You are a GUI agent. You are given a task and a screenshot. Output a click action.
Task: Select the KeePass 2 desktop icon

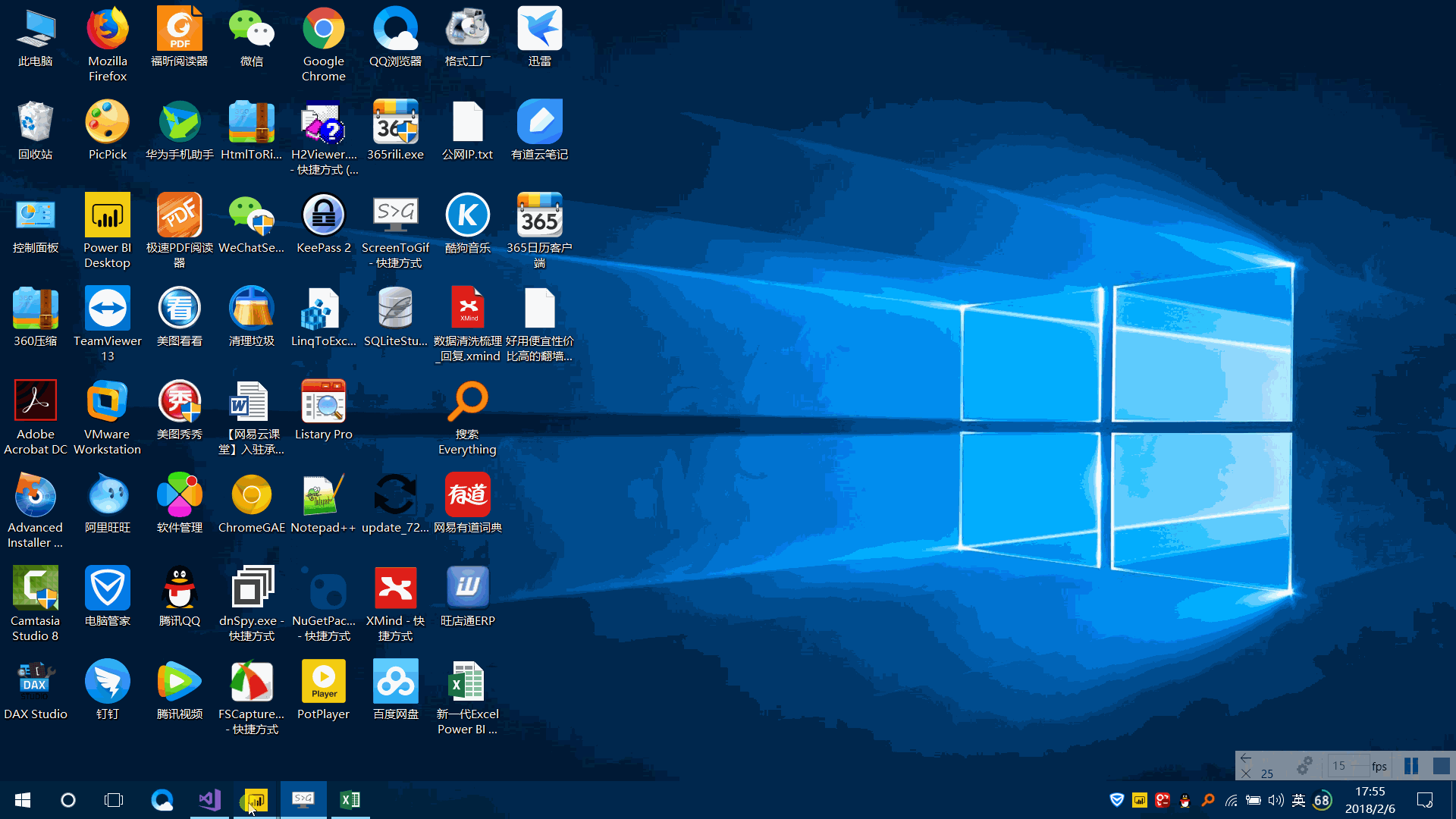click(324, 223)
